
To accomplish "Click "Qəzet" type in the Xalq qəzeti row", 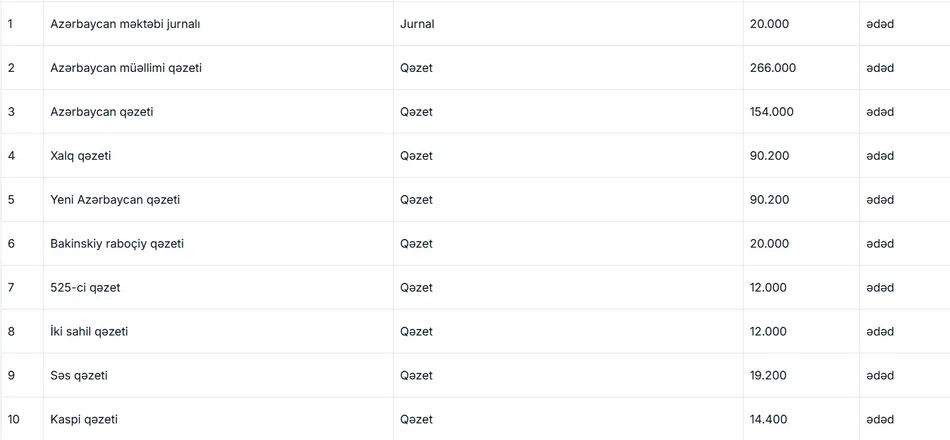I will (x=416, y=155).
